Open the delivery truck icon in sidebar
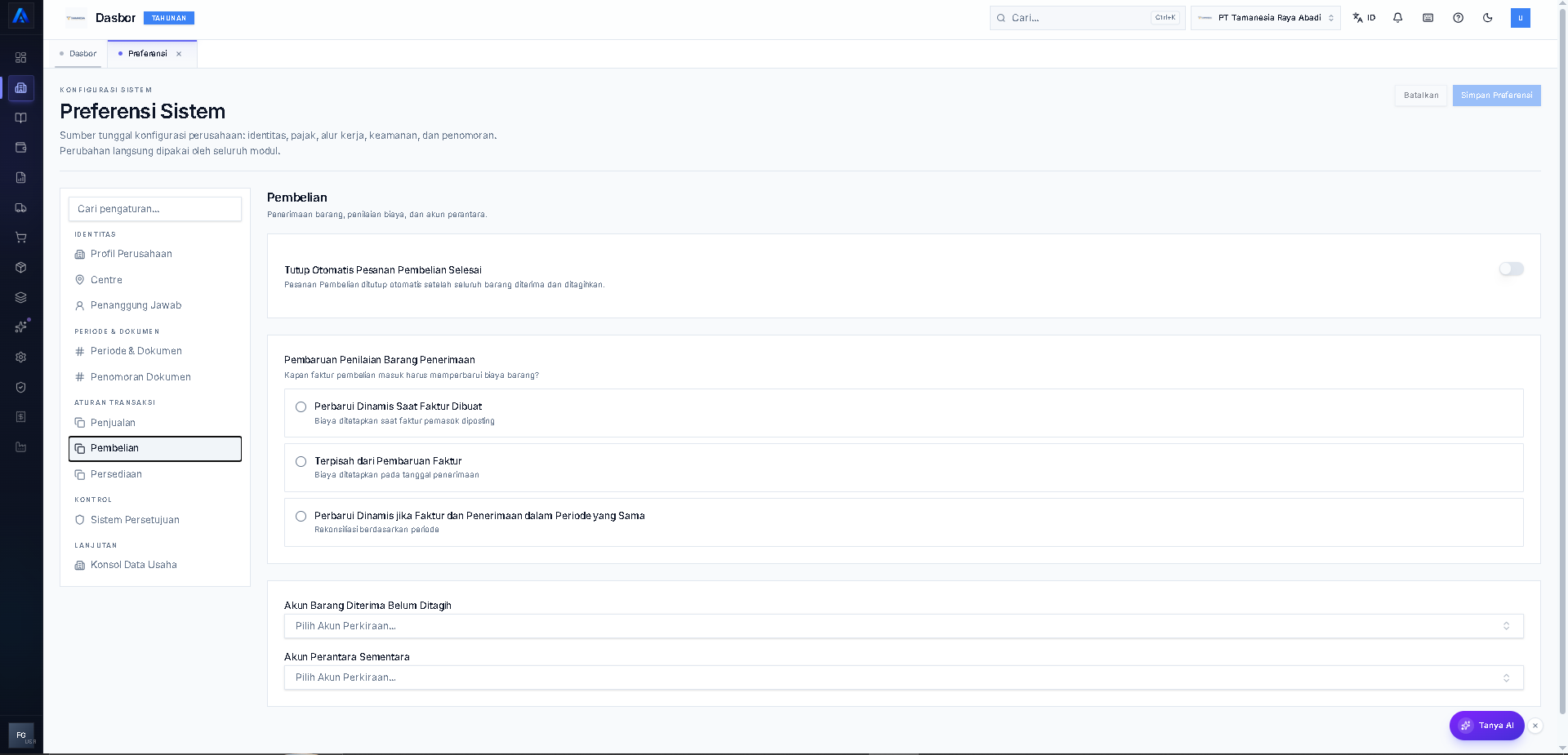Viewport: 1568px width, 755px height. [x=21, y=207]
